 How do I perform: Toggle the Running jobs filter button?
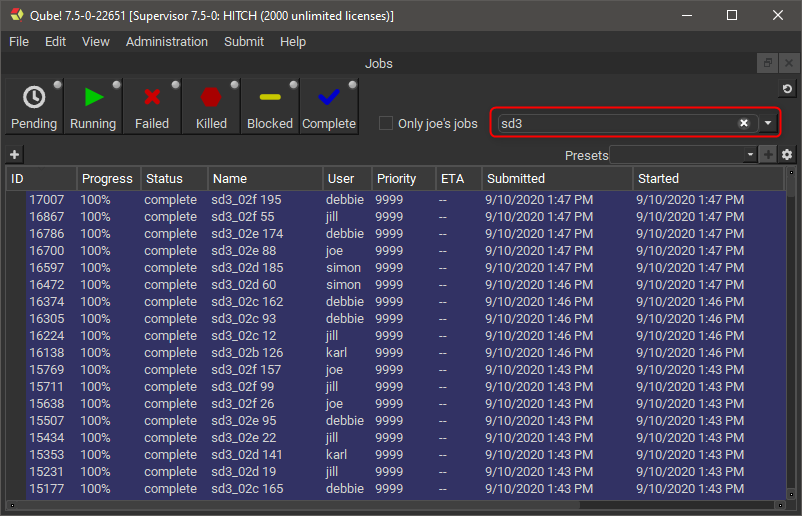click(93, 107)
